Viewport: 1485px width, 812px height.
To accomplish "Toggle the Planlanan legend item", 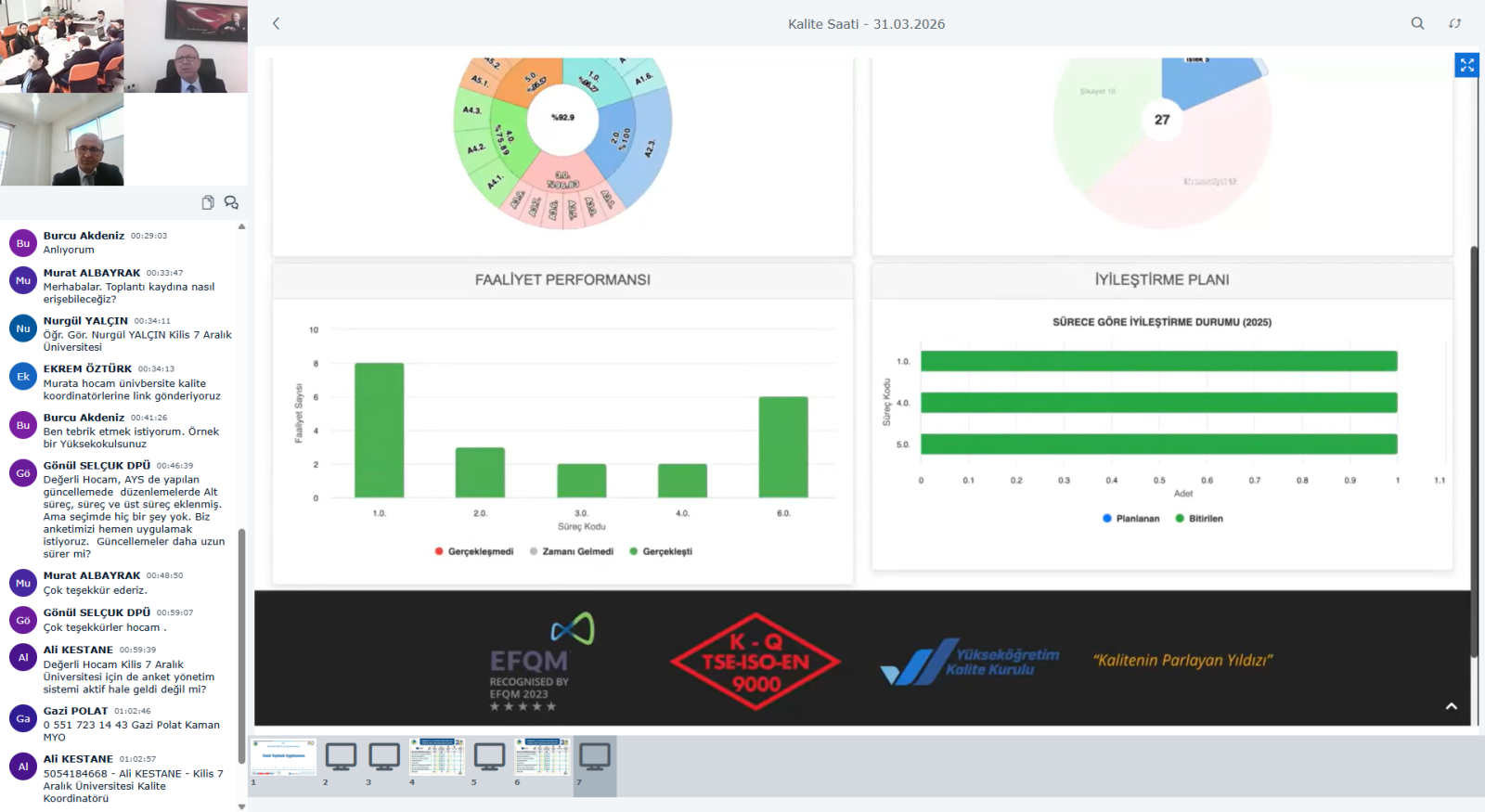I will [1130, 519].
